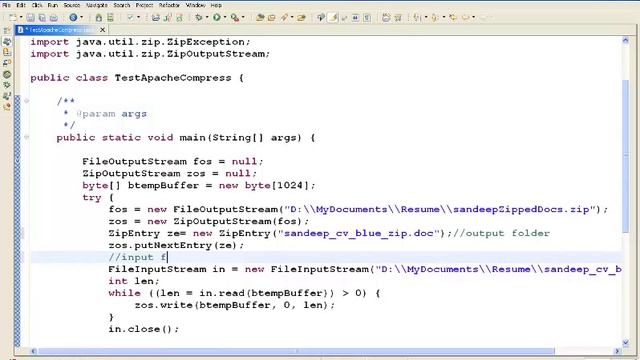Open the Run dropdown arrow
640x360 pixels.
(225, 18)
